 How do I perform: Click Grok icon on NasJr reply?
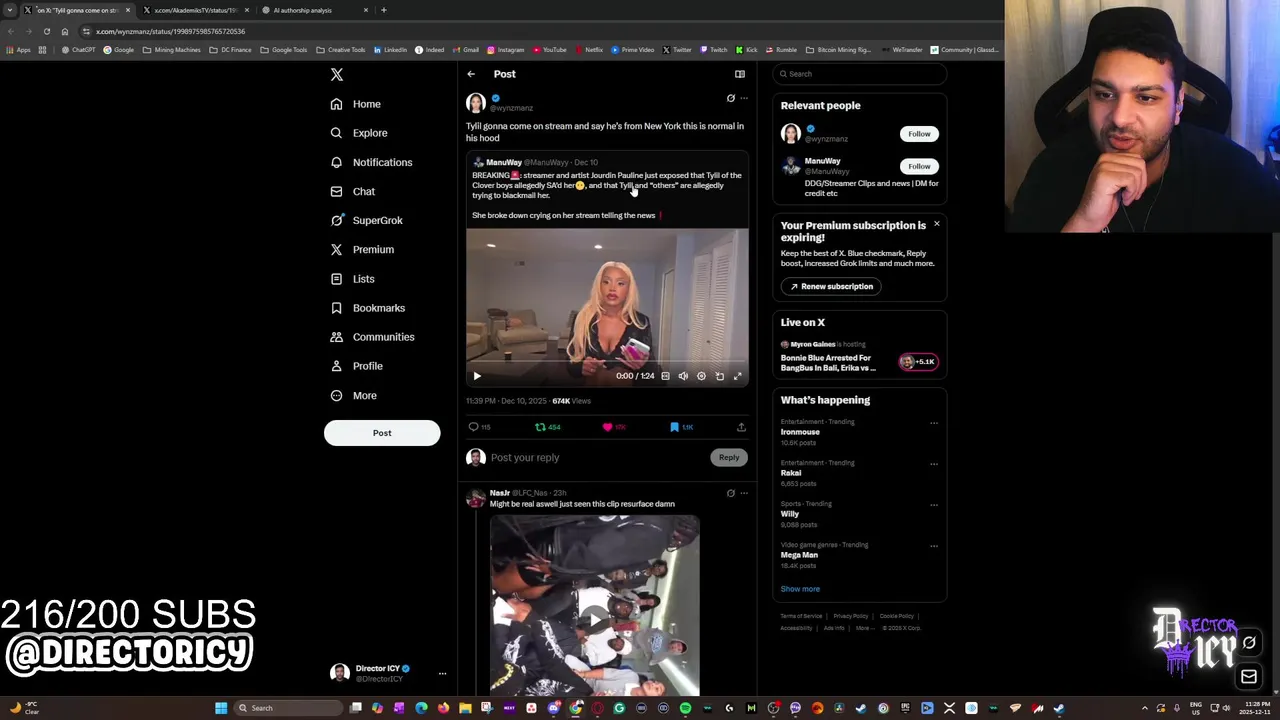pyautogui.click(x=731, y=493)
